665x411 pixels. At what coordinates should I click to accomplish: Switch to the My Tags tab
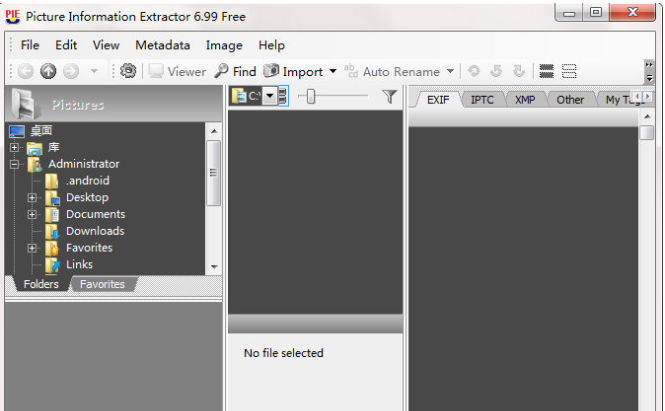619,100
